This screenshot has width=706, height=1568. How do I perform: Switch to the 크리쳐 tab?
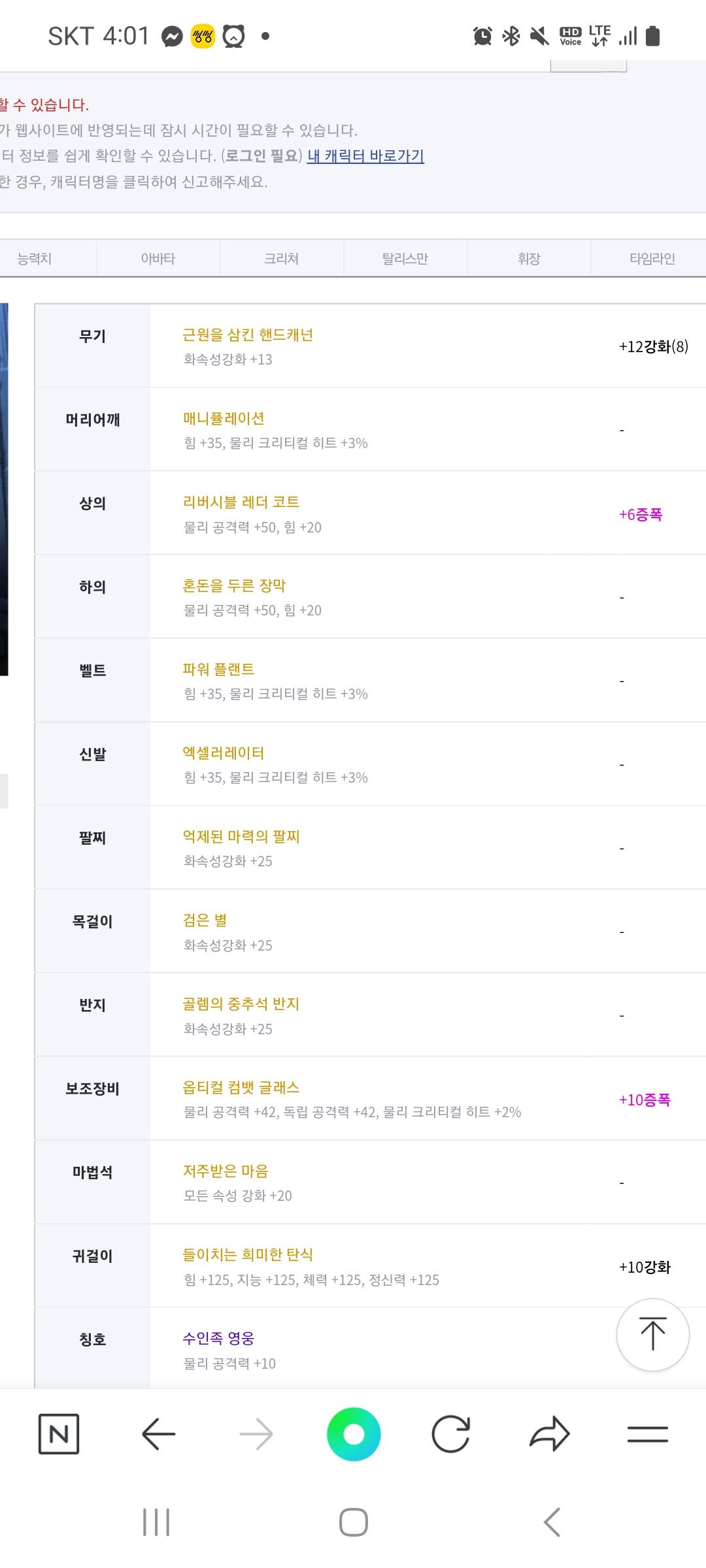282,259
